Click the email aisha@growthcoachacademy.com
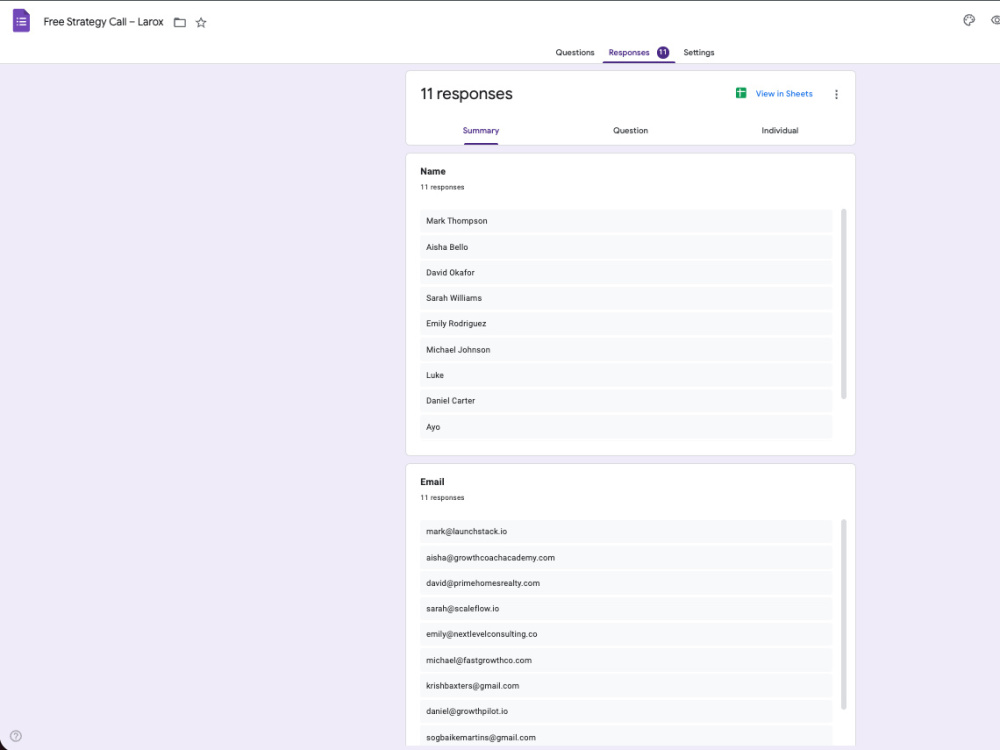 click(490, 557)
